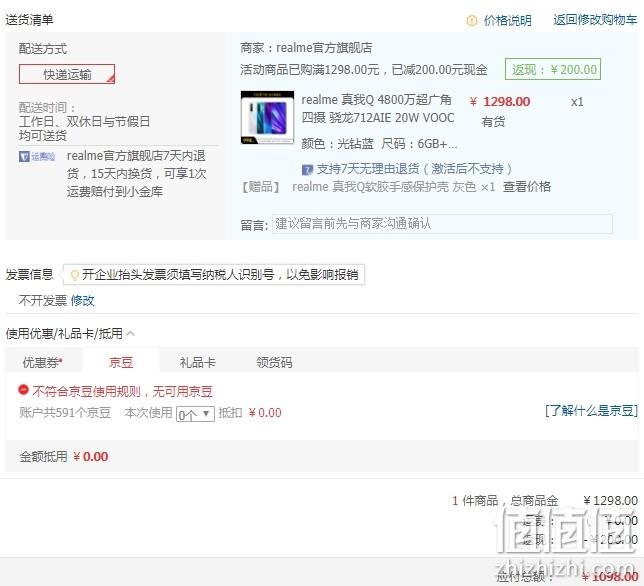Click 账户共591个京豆 text

pos(65,412)
